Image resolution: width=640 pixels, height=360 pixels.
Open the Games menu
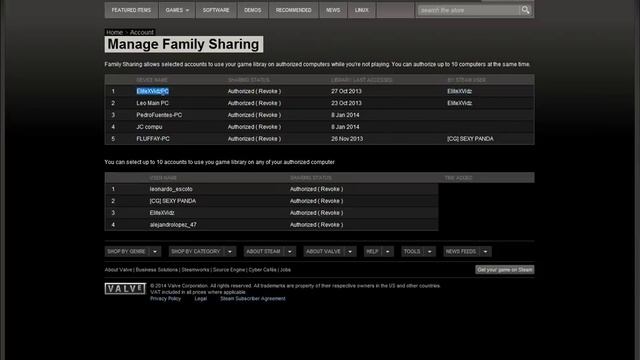pyautogui.click(x=177, y=10)
